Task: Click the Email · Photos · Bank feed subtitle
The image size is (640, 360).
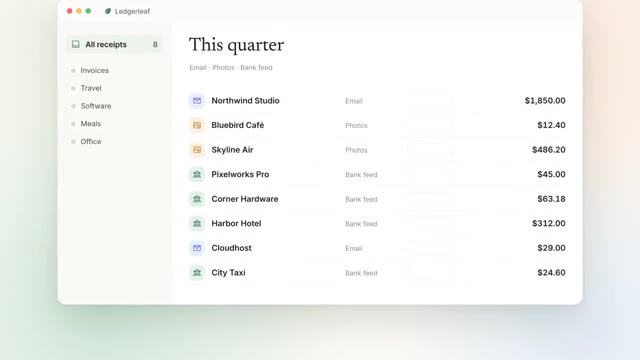Action: coord(231,68)
